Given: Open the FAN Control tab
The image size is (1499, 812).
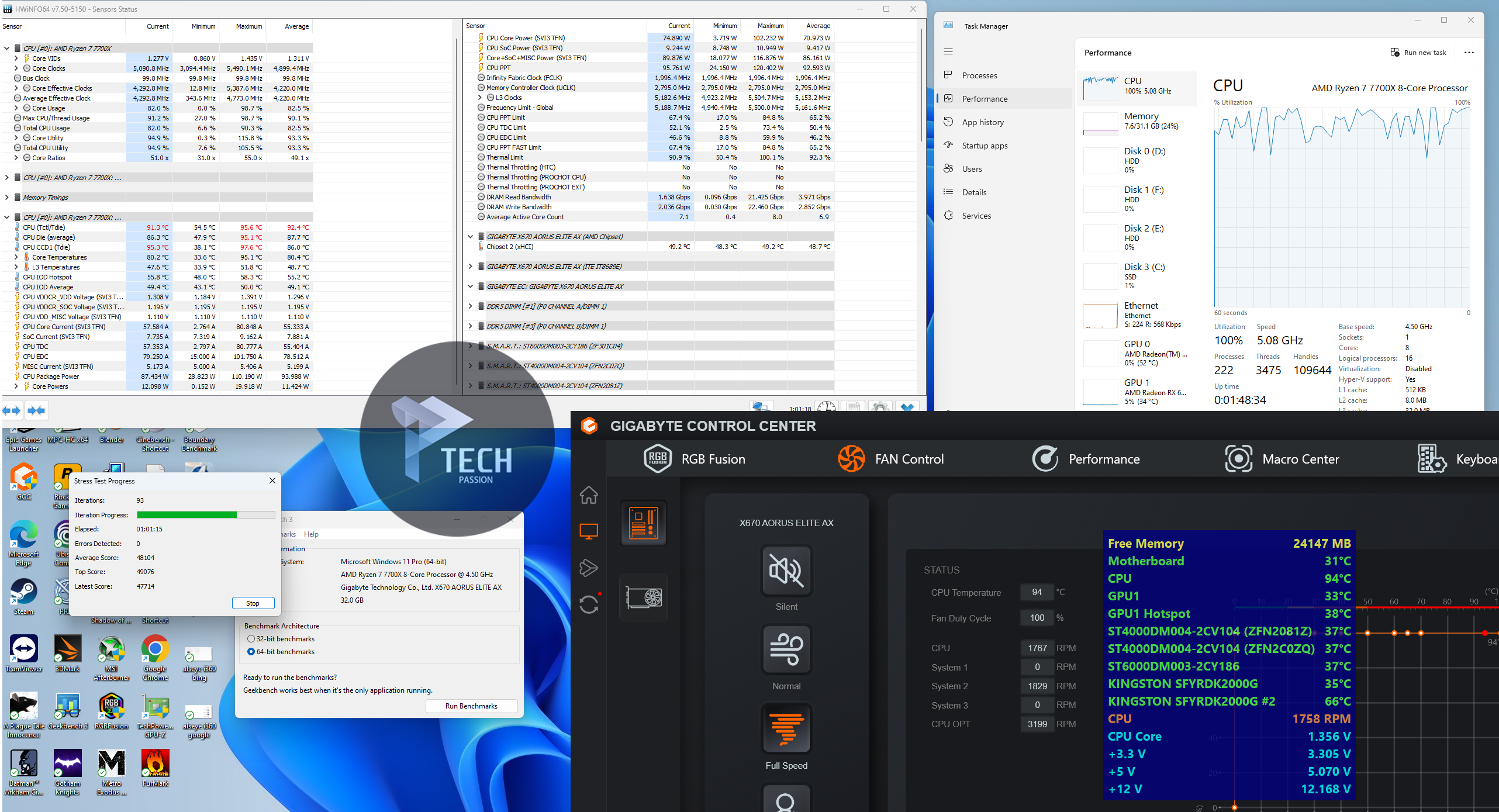Looking at the screenshot, I should coord(890,459).
